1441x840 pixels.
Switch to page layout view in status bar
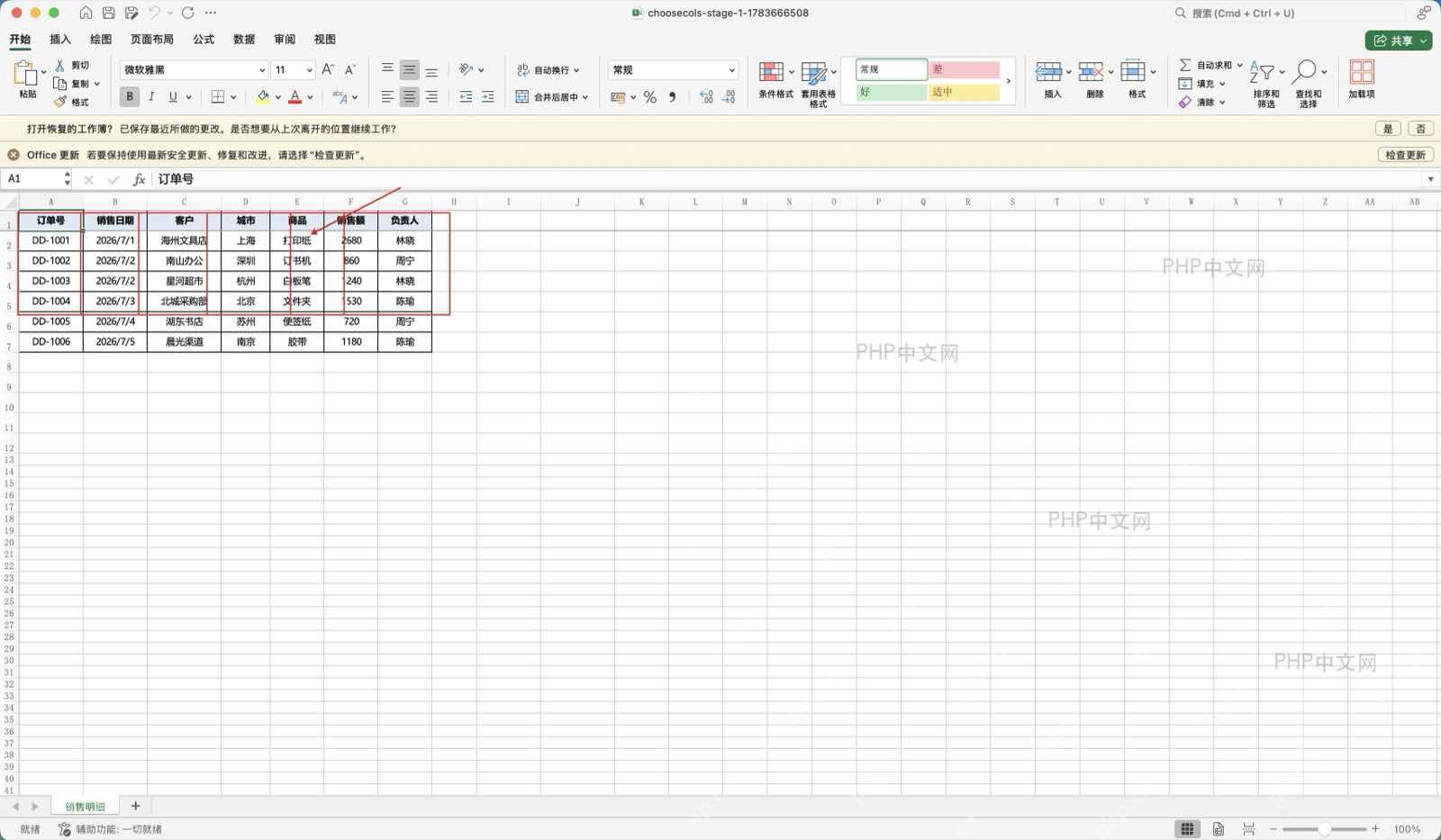(x=1219, y=829)
